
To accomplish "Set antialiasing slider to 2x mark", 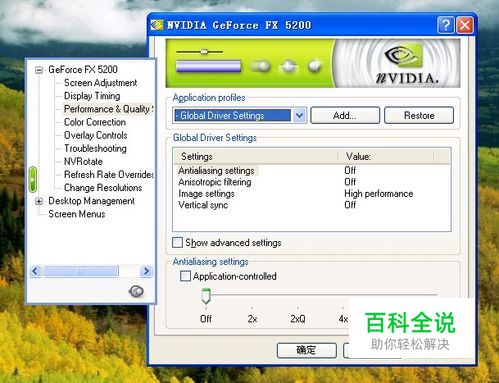I will pyautogui.click(x=252, y=319).
